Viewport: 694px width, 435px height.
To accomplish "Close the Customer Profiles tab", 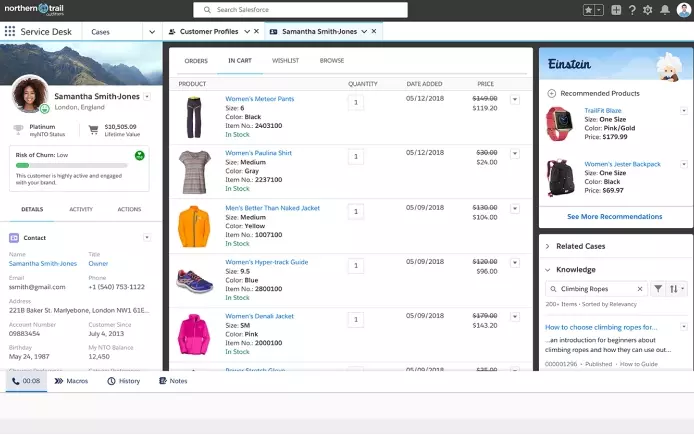I will point(256,31).
